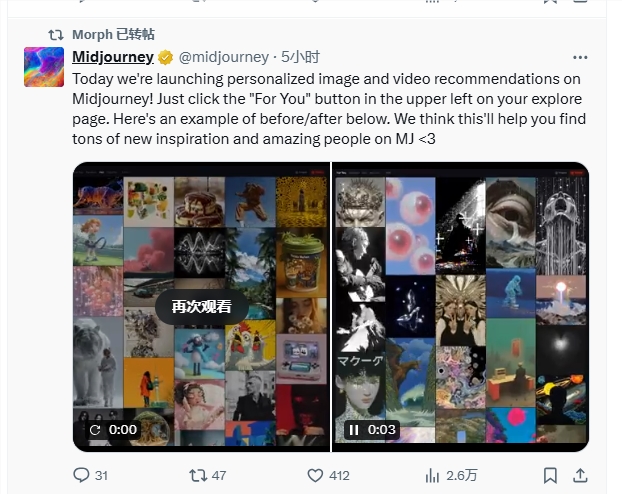Bookmark the Midjourney post
The width and height of the screenshot is (622, 494).
(549, 475)
